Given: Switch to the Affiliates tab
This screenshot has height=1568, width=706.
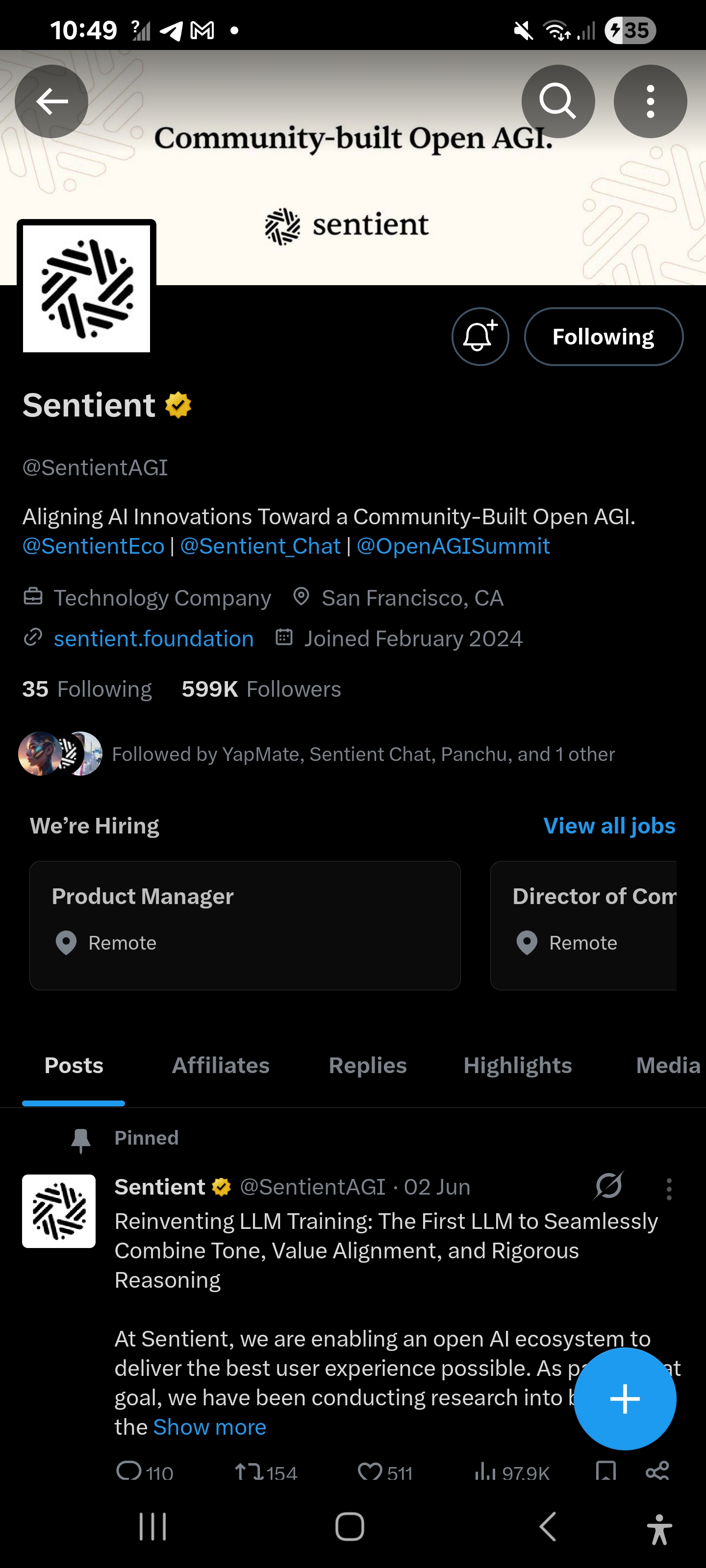Looking at the screenshot, I should (x=221, y=1065).
